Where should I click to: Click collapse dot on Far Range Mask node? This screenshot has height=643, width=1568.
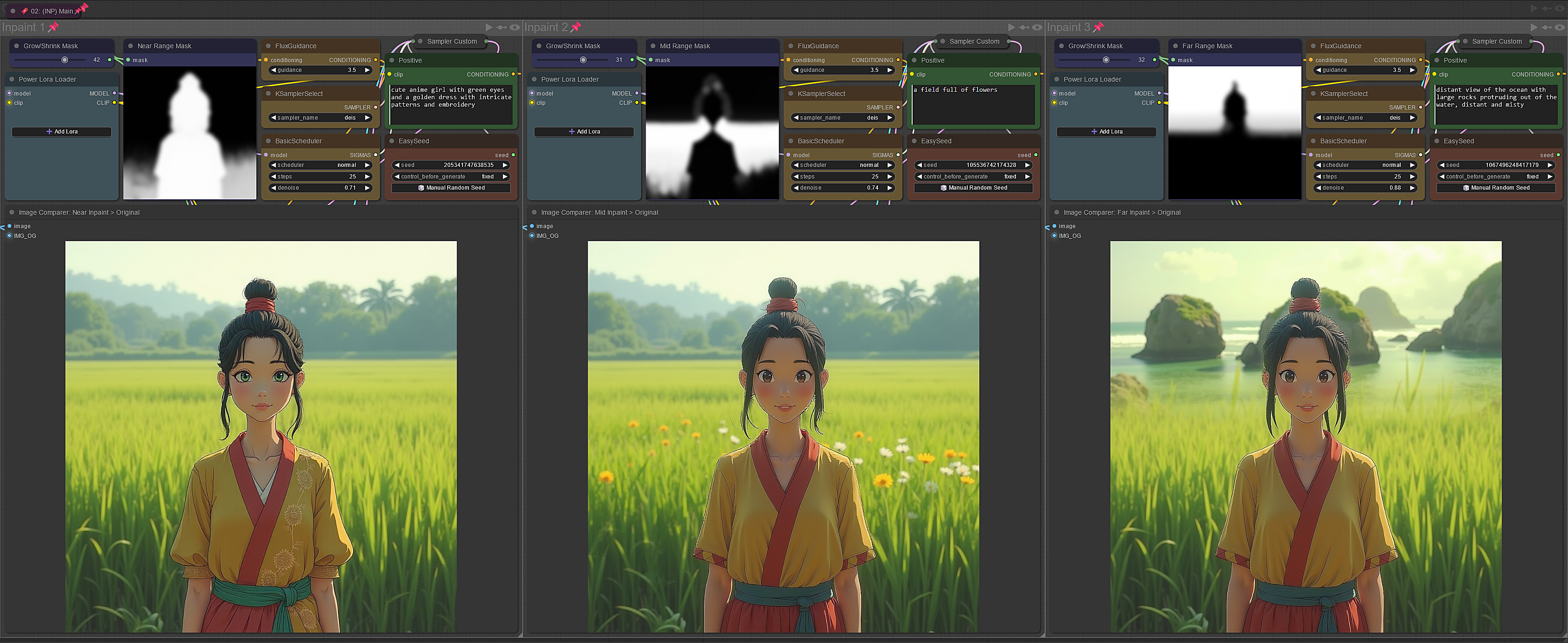1175,46
